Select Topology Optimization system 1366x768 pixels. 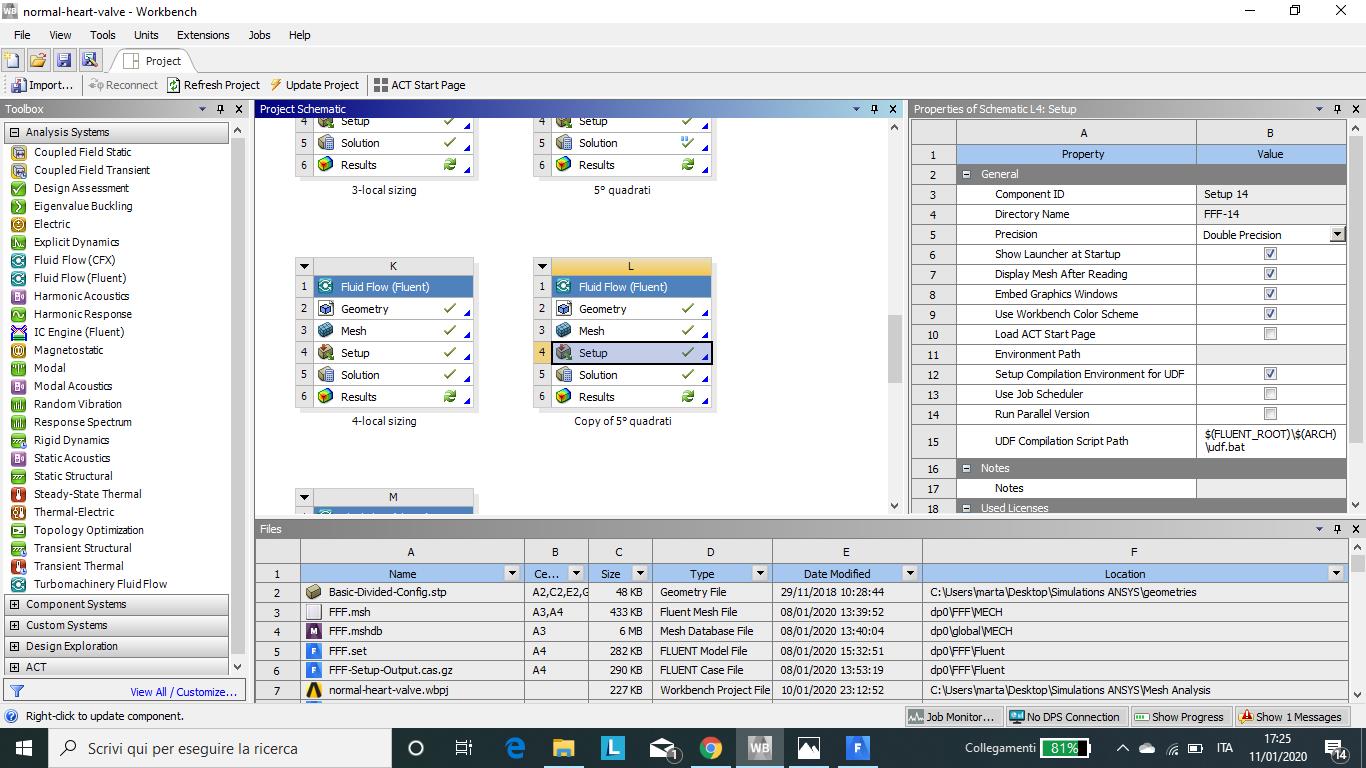(89, 530)
